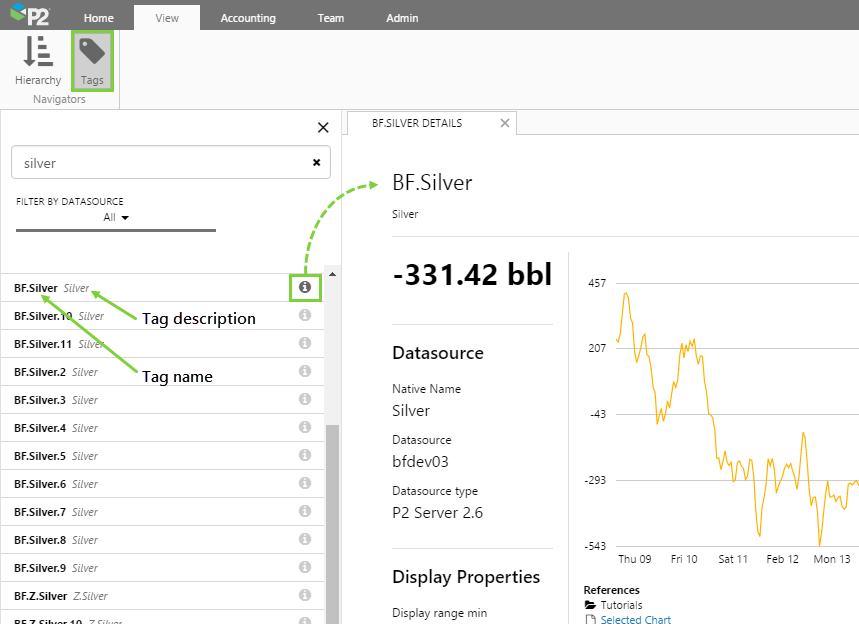Click the P2 logo
Viewport: 859px width, 624px height.
32,17
